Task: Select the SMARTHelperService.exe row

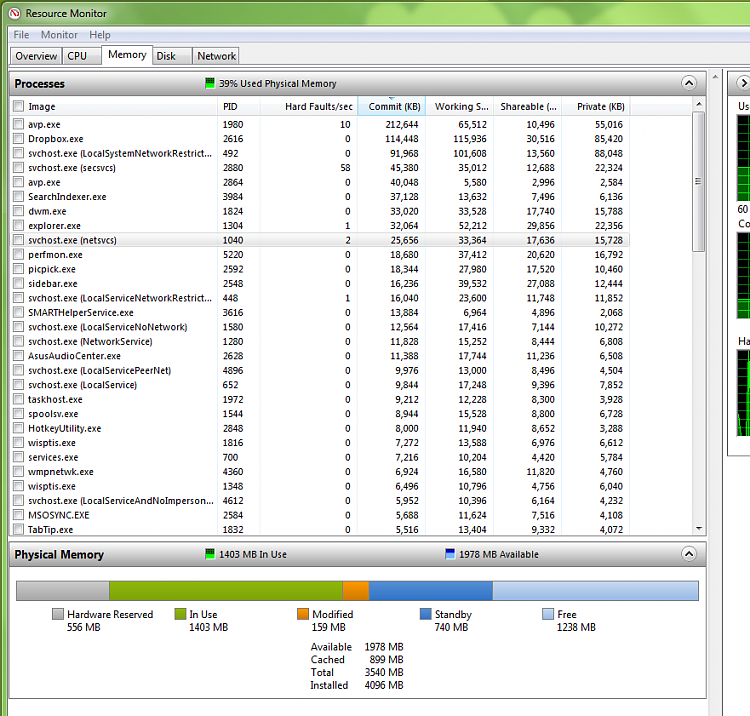Action: [x=320, y=312]
